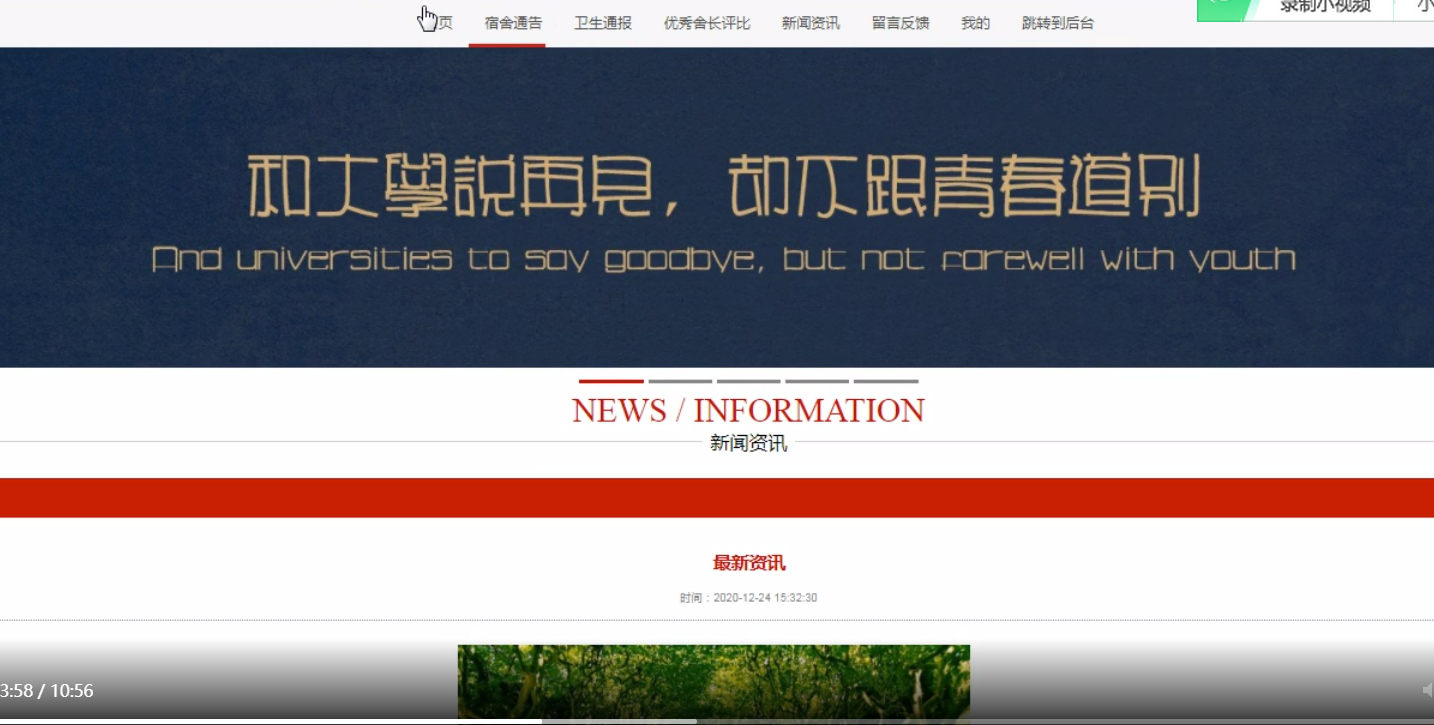Screen dimensions: 1434x725
Task: Click the 跳转到后台 admin link
Action: tap(1057, 22)
